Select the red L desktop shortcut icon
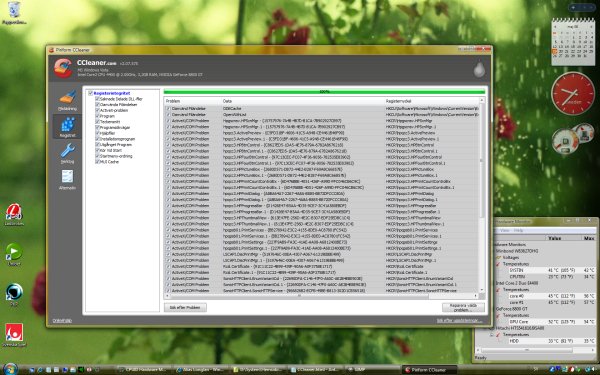Screen dimensions: 600x375 pos(14,214)
